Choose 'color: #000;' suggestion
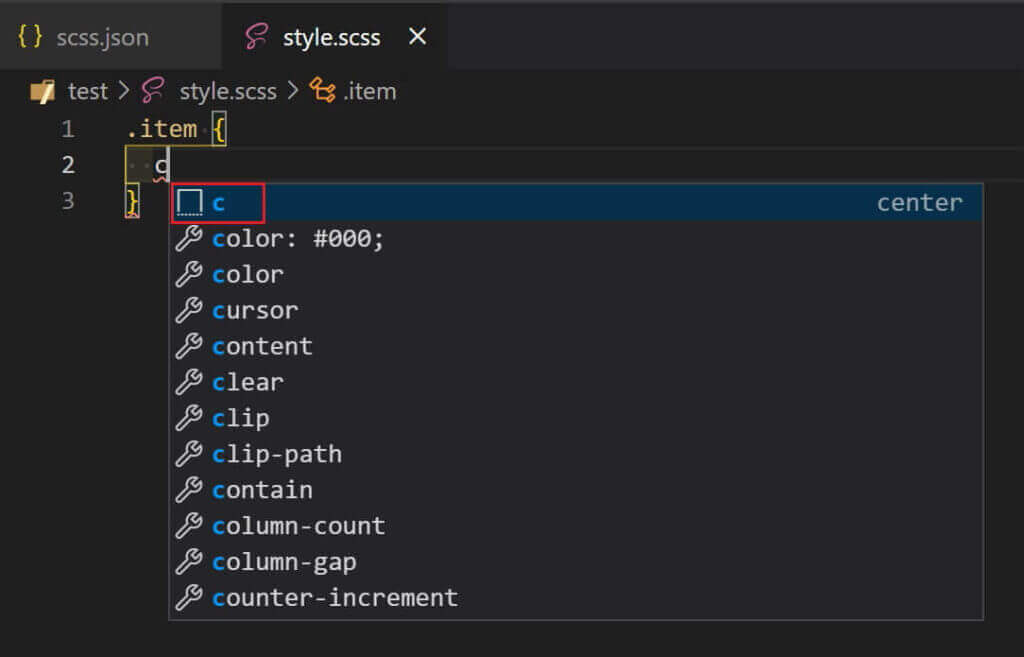Viewport: 1024px width, 657px height. coord(576,238)
